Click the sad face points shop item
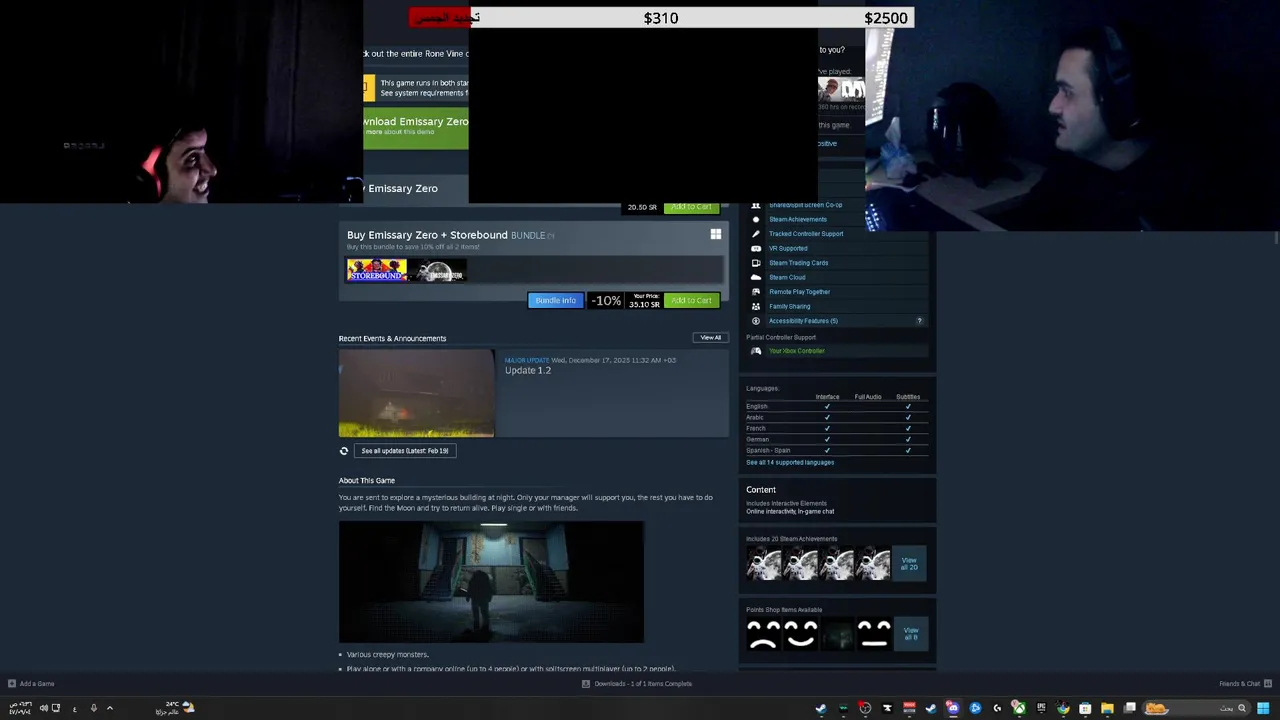The image size is (1280, 720). click(x=763, y=633)
